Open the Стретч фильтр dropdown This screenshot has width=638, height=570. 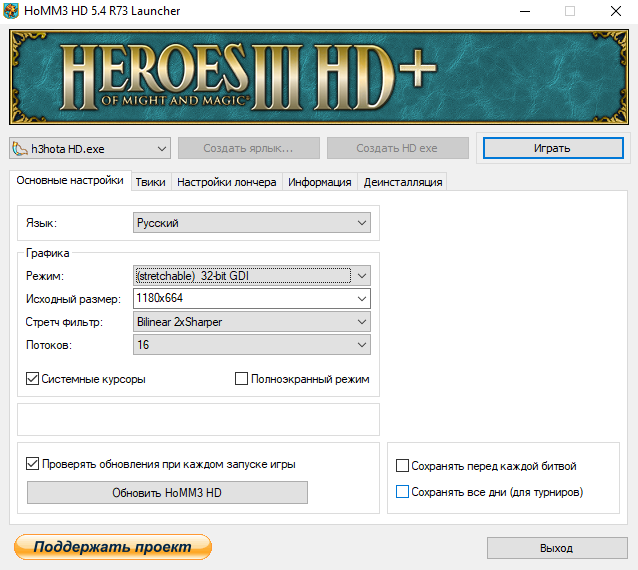(x=251, y=322)
